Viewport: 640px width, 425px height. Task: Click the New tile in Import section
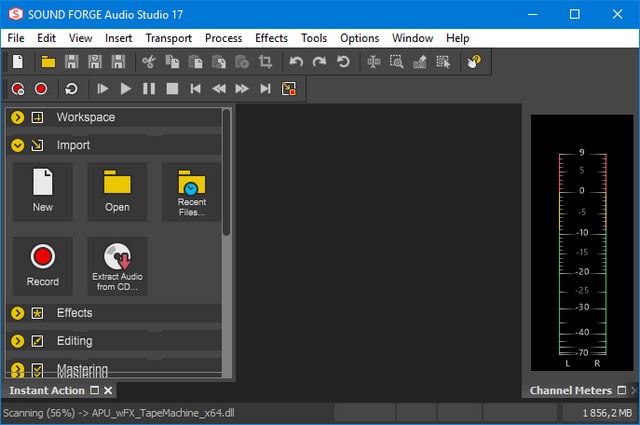[43, 191]
